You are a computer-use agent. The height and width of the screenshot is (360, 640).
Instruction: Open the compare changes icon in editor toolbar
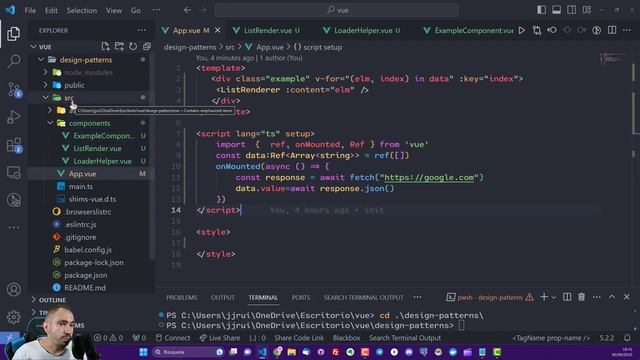[537, 30]
